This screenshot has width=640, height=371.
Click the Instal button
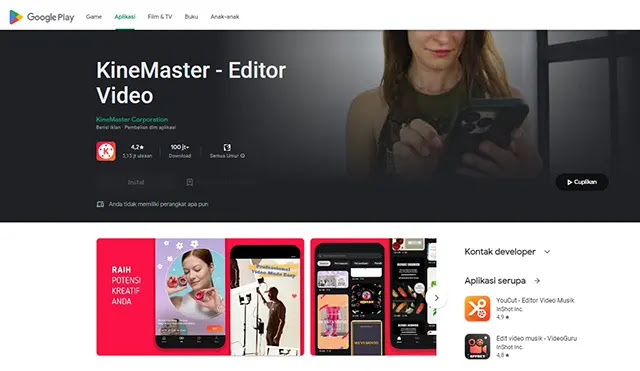[136, 182]
